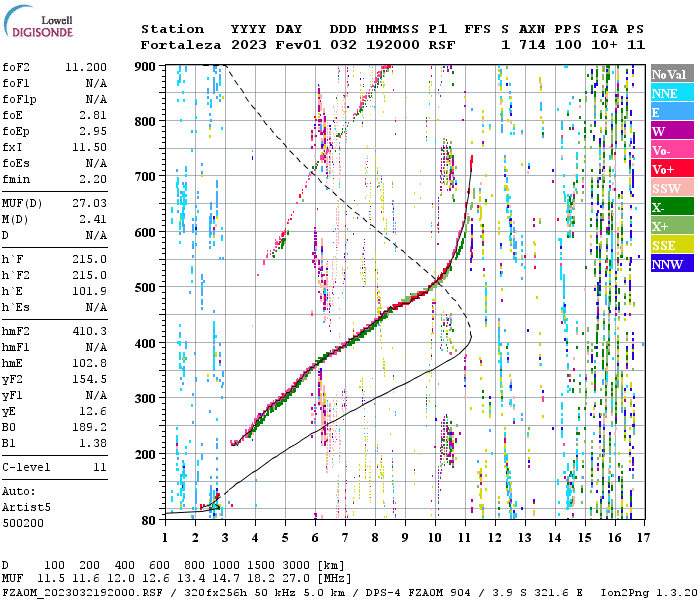Image resolution: width=700 pixels, height=600 pixels.
Task: Click the 500200 version text
Action: [23, 523]
